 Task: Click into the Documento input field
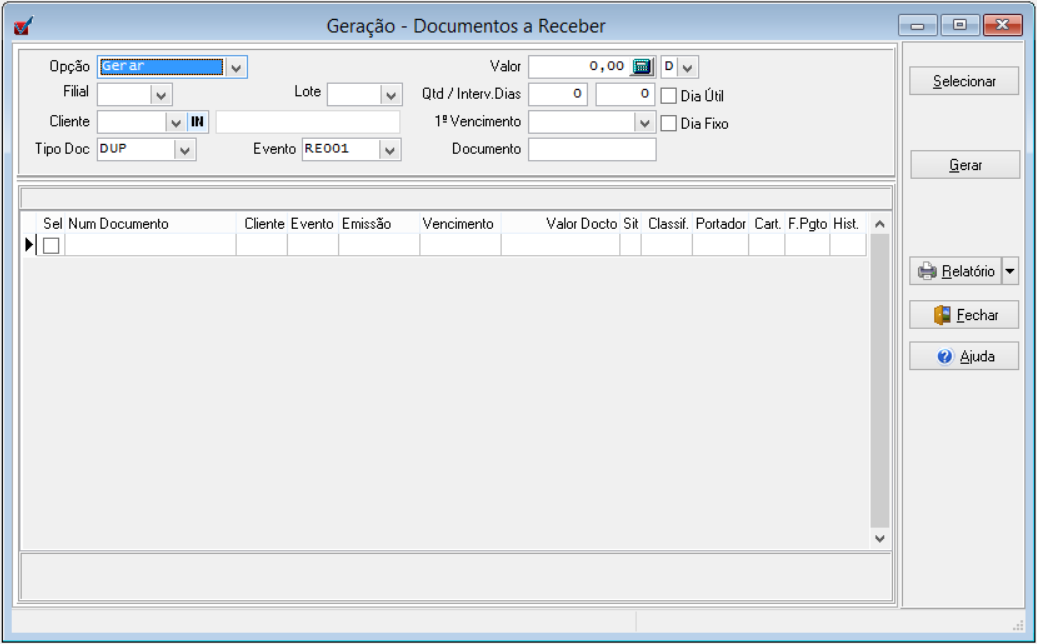(592, 150)
